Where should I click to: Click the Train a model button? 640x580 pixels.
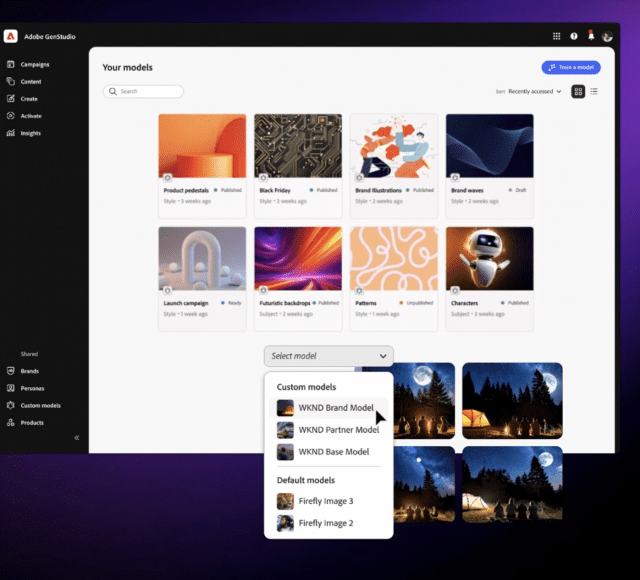(571, 67)
